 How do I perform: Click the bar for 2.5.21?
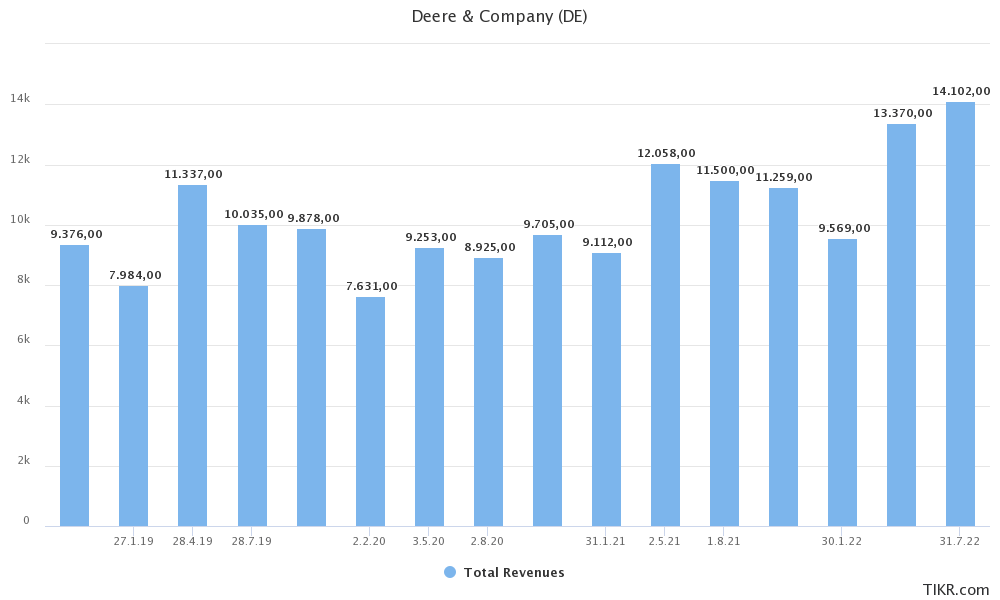(x=666, y=346)
